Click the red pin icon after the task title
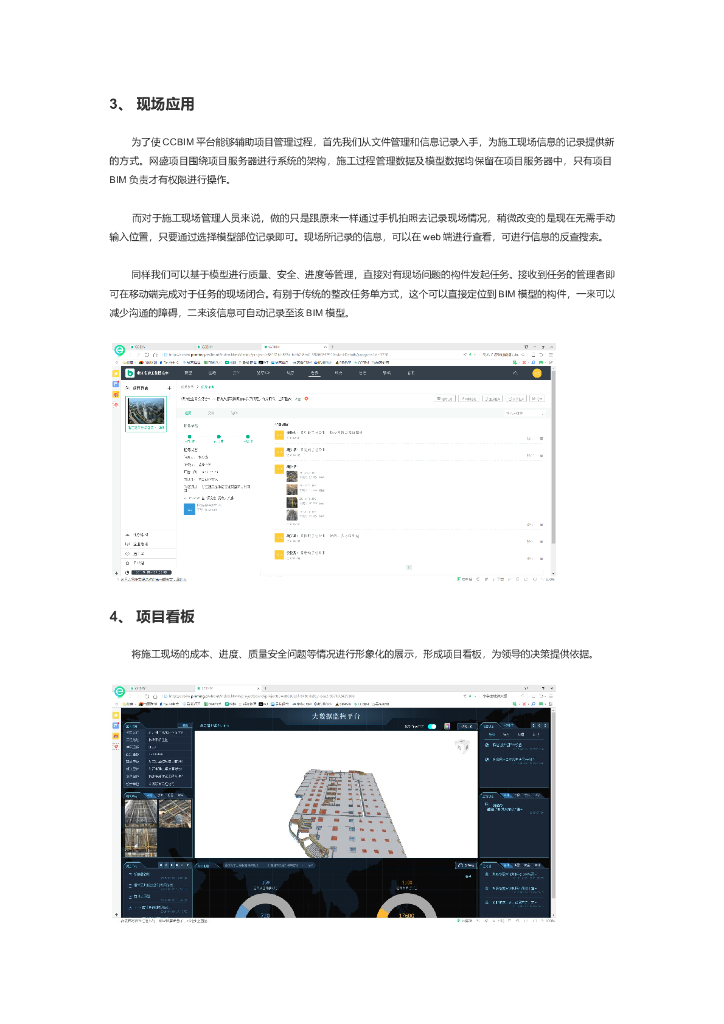The width and height of the screenshot is (724, 1024). pos(306,398)
